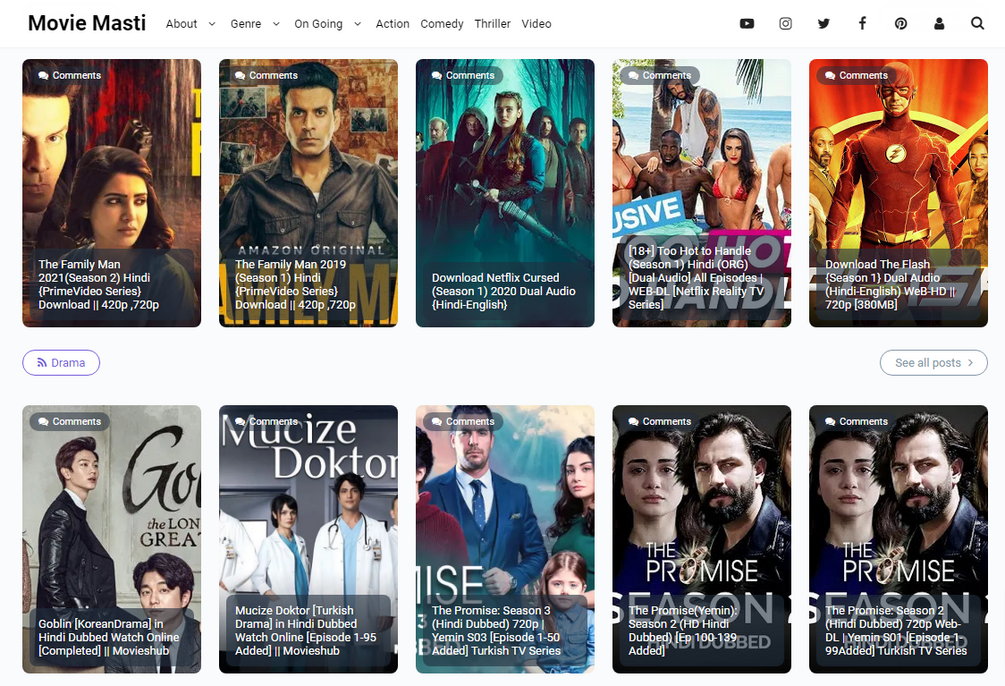Click Comments badge on The Flash card
1005x686 pixels.
coord(856,76)
